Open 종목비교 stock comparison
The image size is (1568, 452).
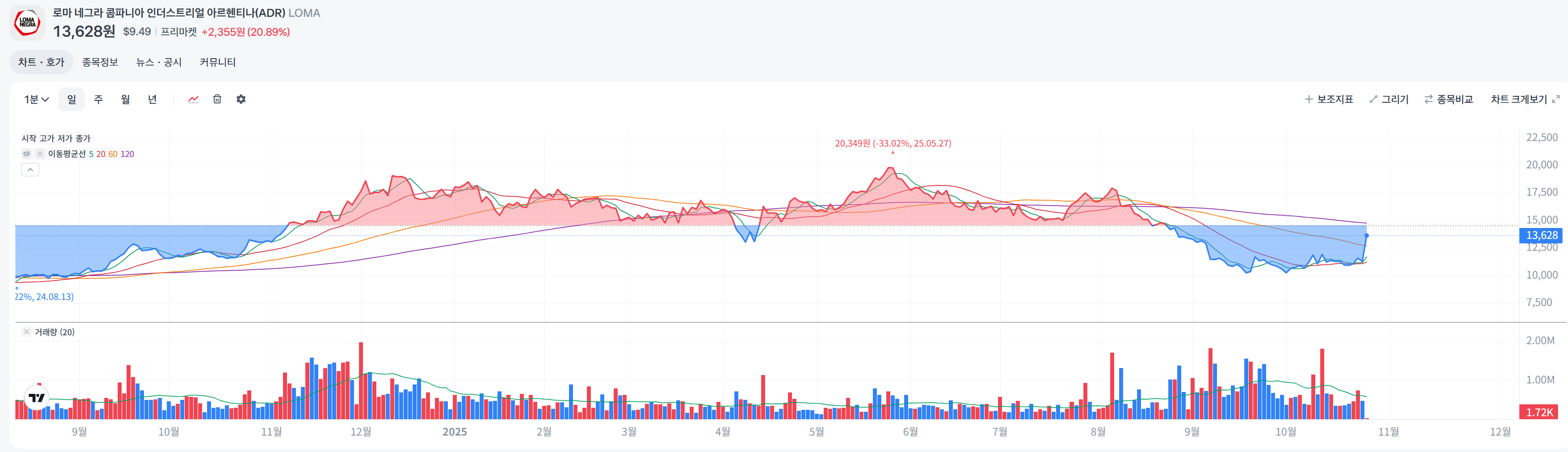[1449, 99]
